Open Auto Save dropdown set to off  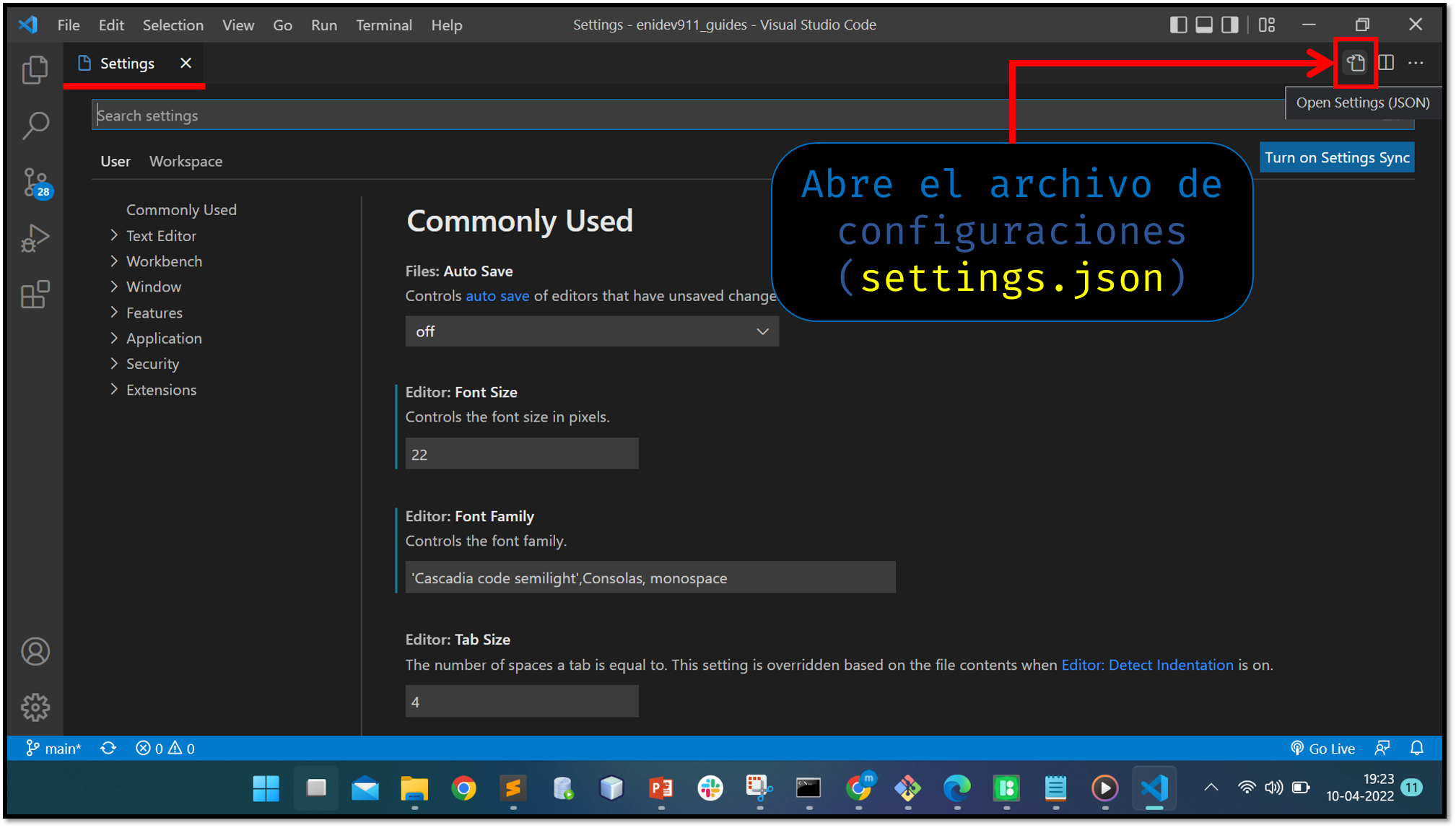click(x=592, y=331)
